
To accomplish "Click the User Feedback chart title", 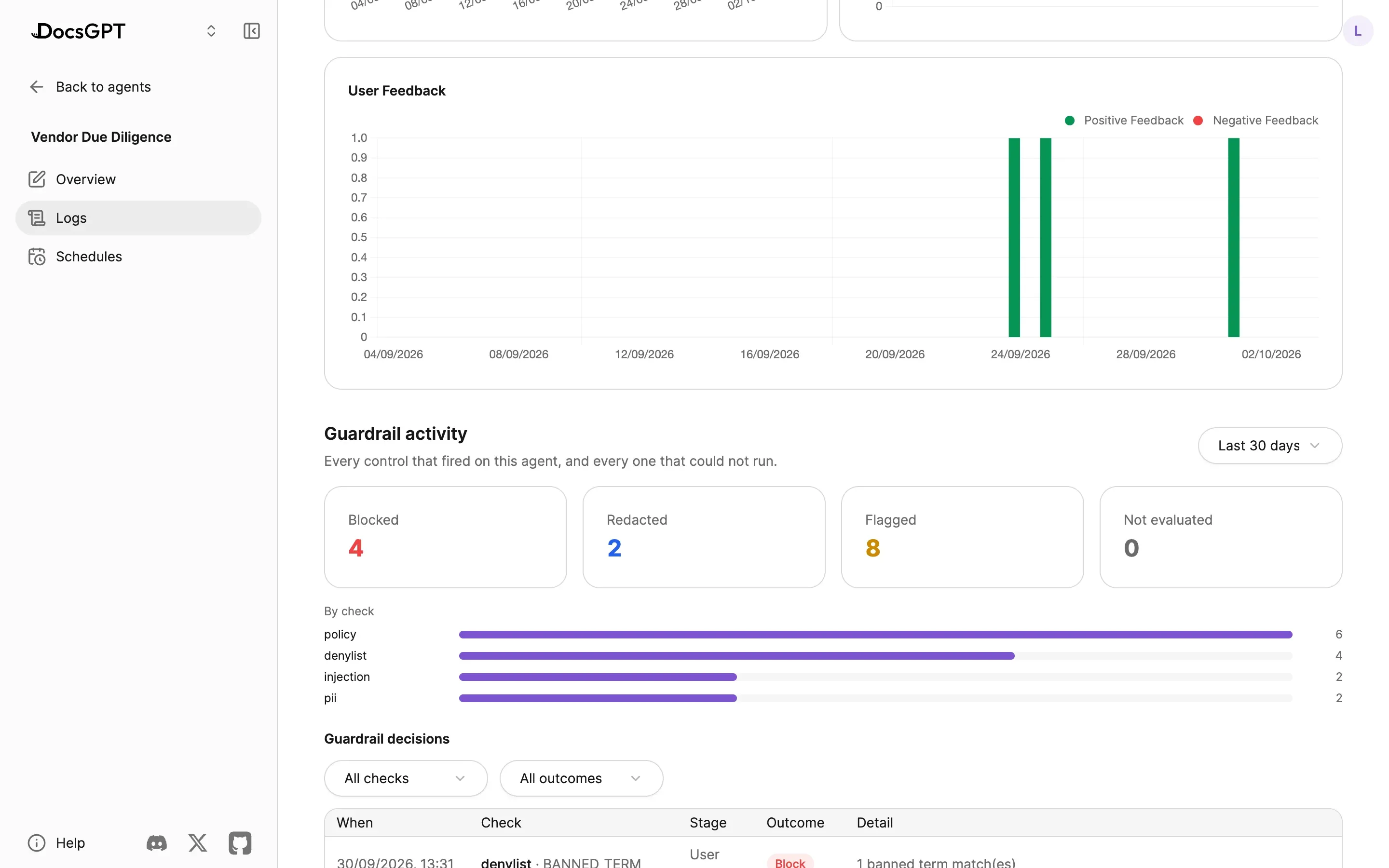I will click(396, 91).
